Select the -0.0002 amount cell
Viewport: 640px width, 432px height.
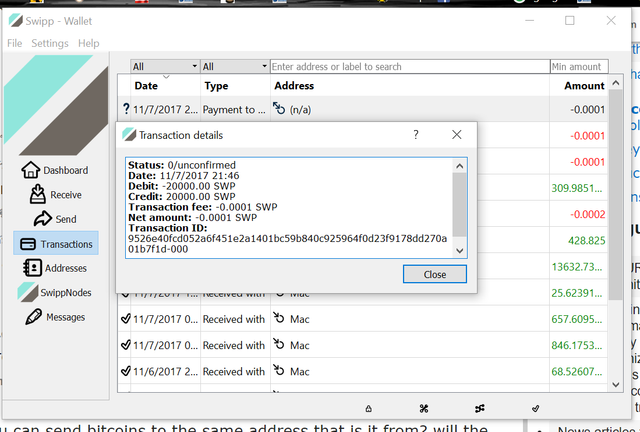578,214
